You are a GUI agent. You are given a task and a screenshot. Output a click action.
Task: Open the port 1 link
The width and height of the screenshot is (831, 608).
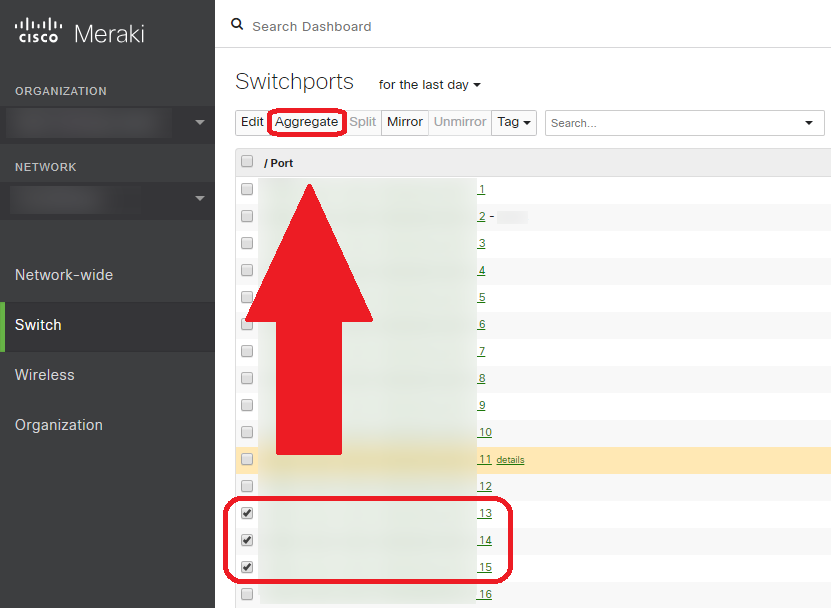tap(481, 189)
